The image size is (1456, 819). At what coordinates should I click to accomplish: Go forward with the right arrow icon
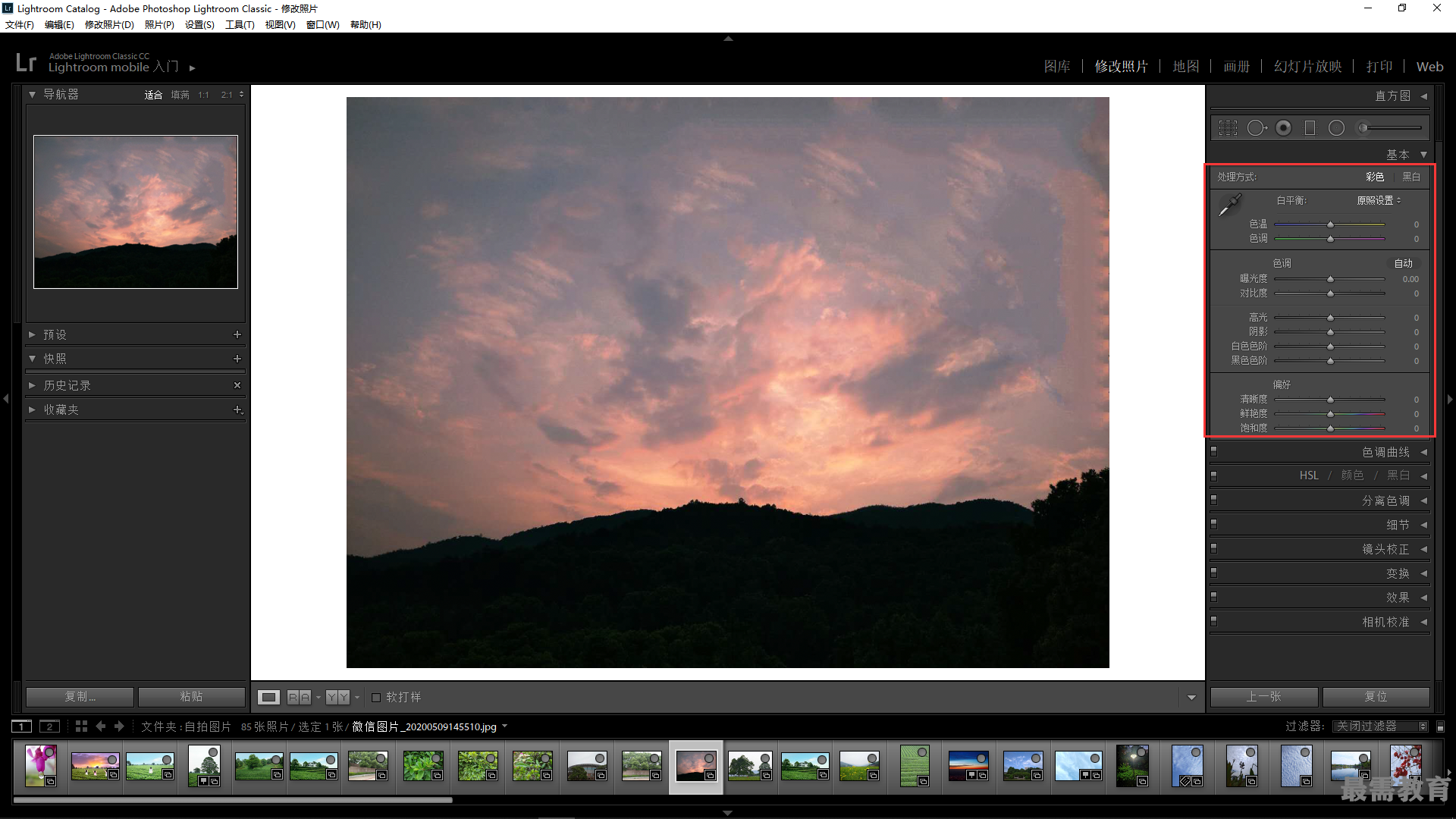(119, 726)
